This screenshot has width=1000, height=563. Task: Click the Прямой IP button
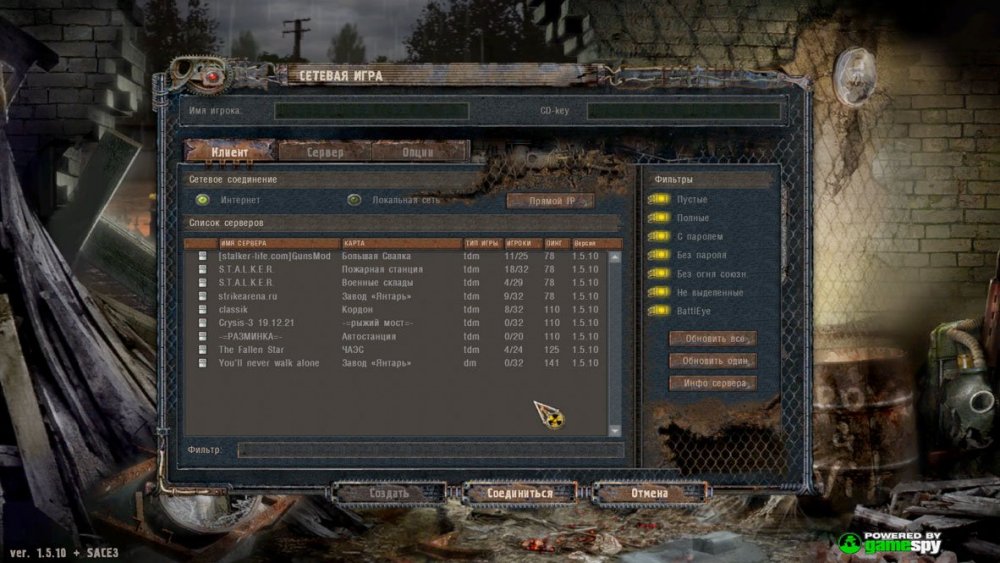(551, 201)
